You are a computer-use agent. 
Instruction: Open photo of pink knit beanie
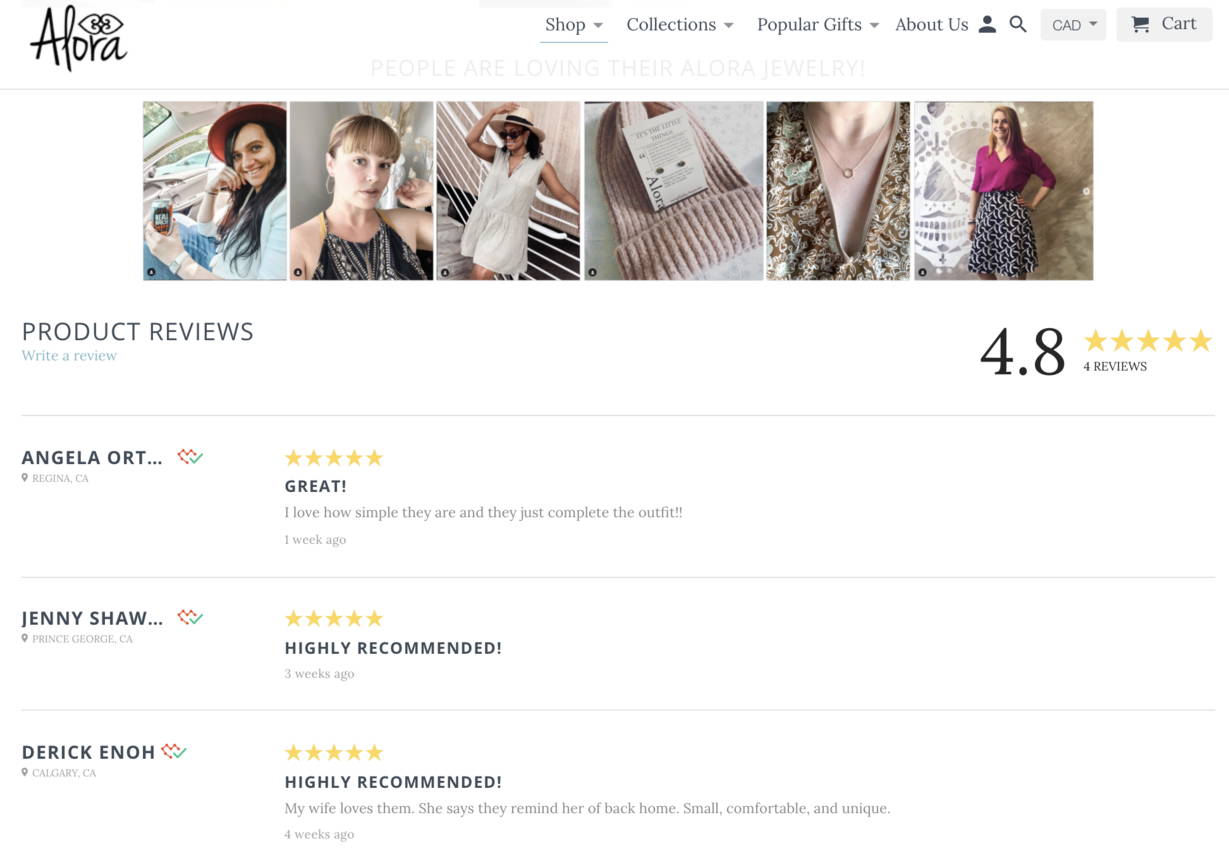pyautogui.click(x=674, y=190)
